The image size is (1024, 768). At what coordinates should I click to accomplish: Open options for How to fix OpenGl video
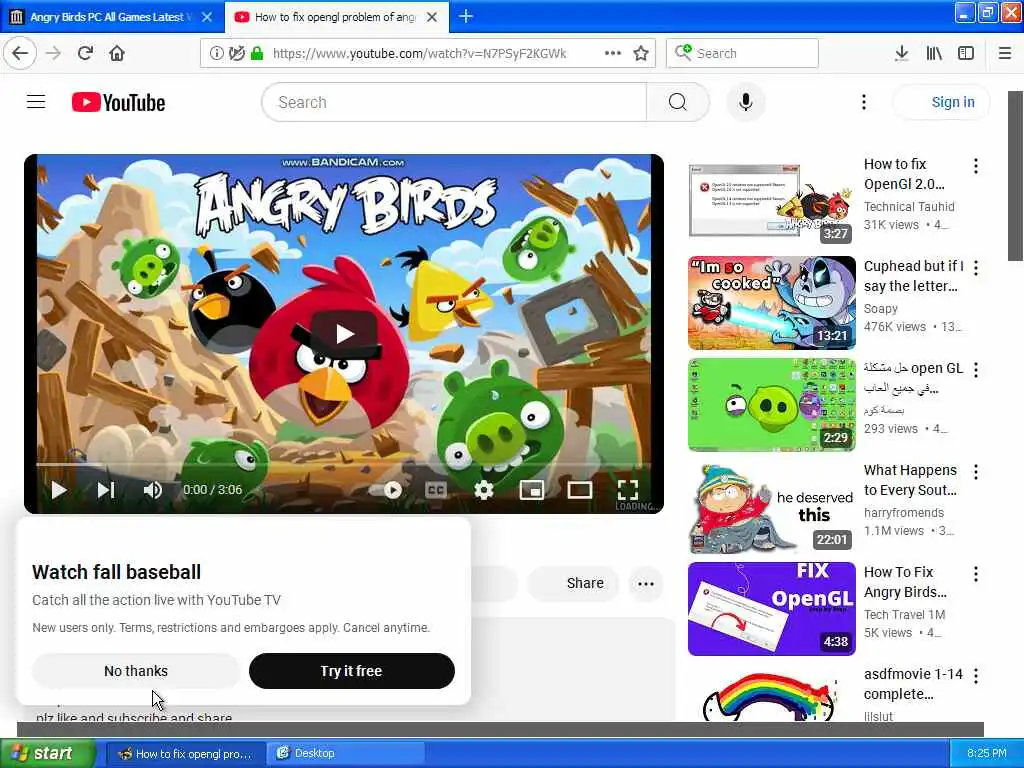(x=976, y=166)
